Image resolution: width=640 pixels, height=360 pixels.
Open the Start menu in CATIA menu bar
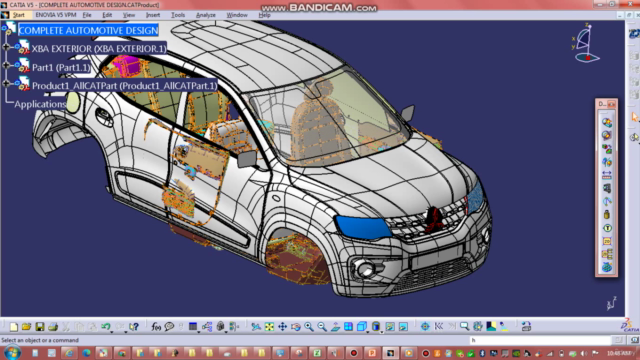(x=18, y=15)
